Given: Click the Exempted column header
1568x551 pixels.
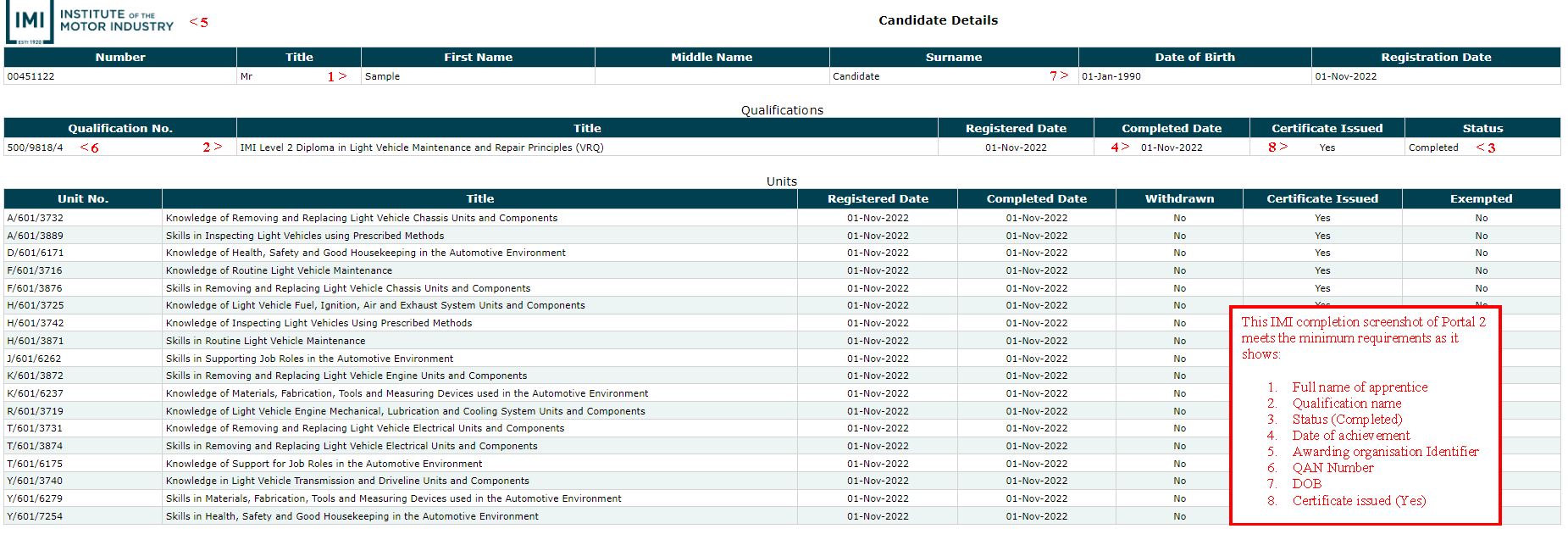Looking at the screenshot, I should coord(1481,199).
